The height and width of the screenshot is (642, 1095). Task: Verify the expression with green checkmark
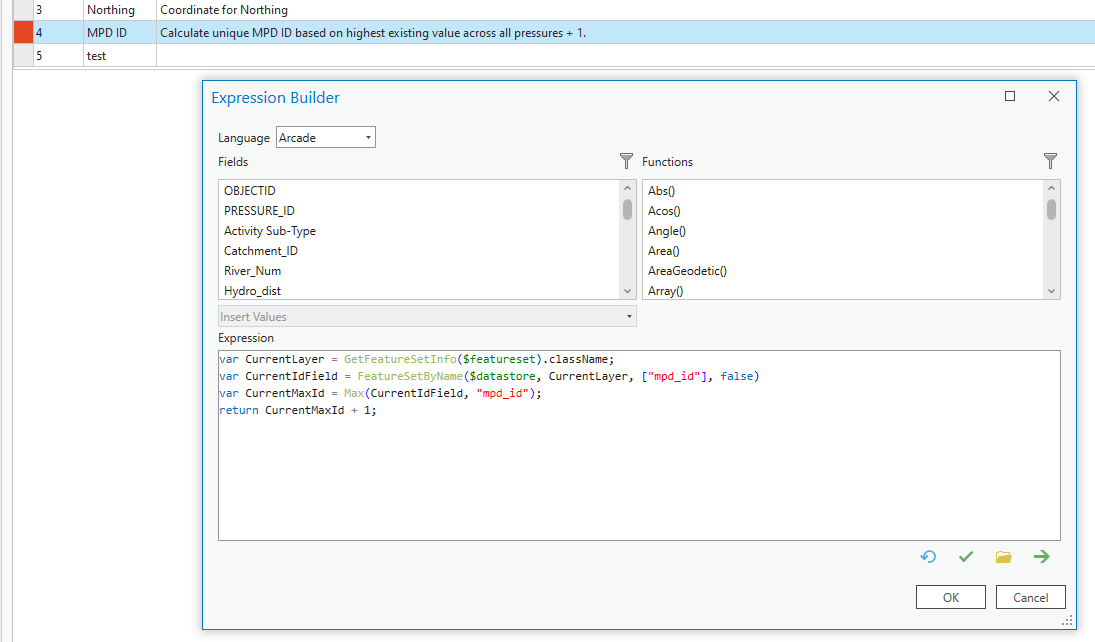pos(965,557)
